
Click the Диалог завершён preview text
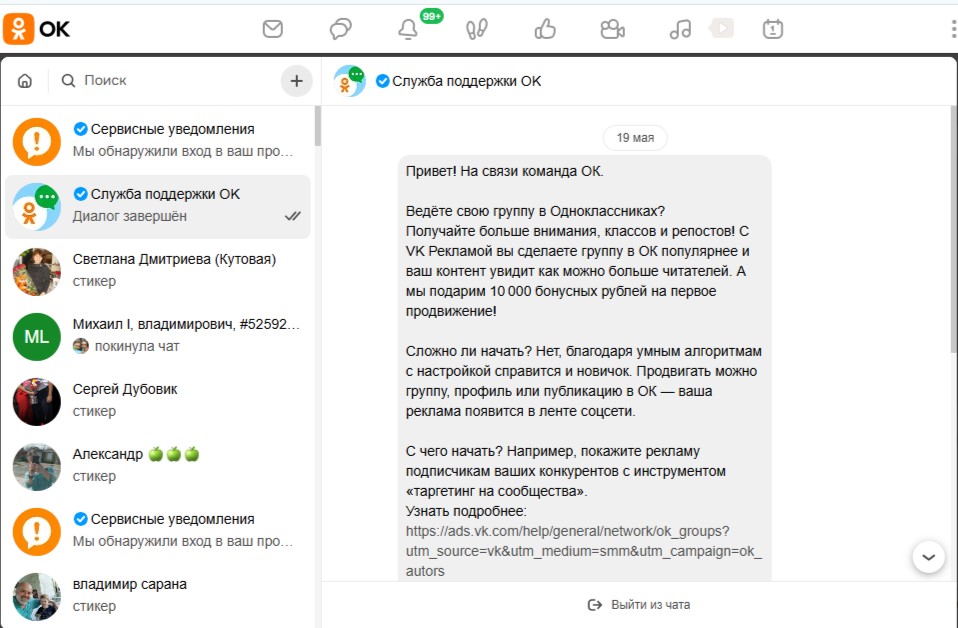130,216
